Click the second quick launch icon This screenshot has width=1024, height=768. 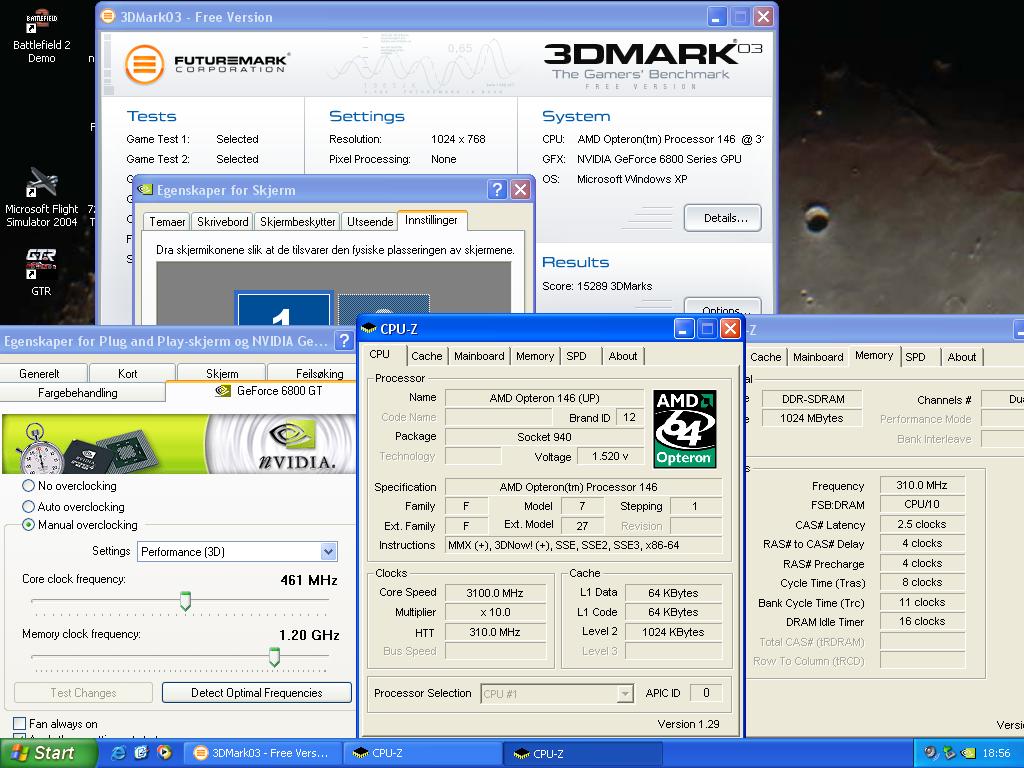(141, 753)
